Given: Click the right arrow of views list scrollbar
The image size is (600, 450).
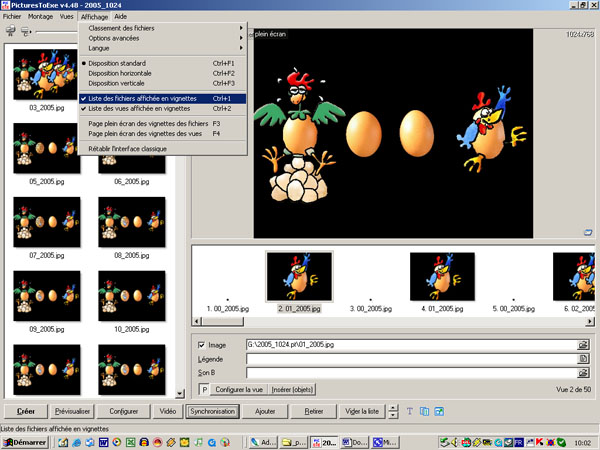Looking at the screenshot, I should coord(590,321).
